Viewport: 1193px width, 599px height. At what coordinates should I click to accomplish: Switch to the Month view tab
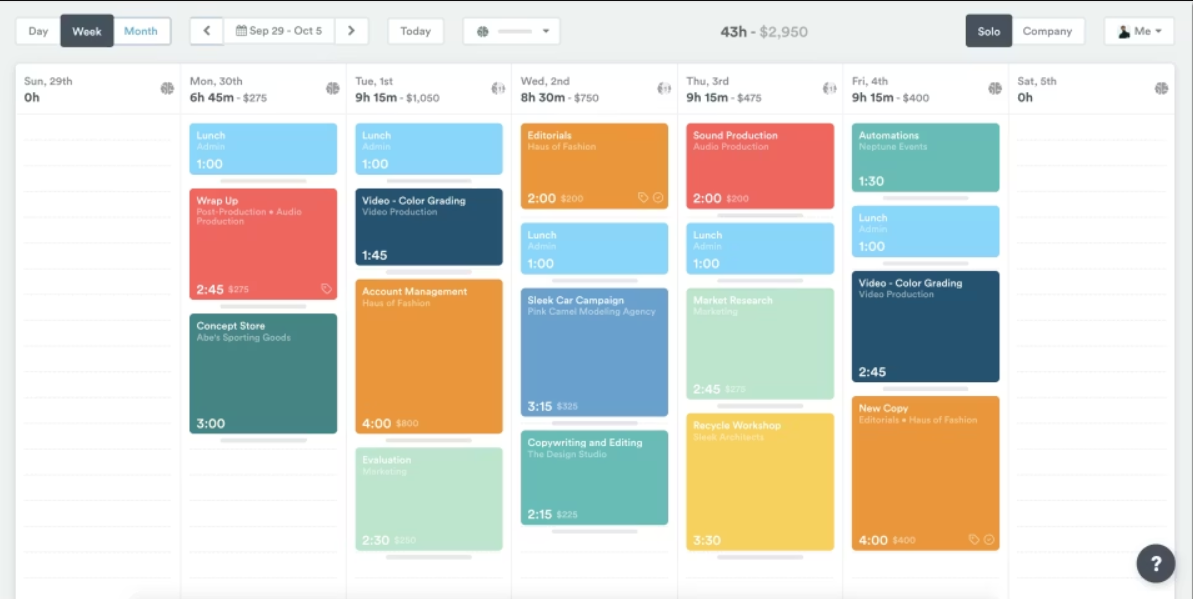[141, 31]
